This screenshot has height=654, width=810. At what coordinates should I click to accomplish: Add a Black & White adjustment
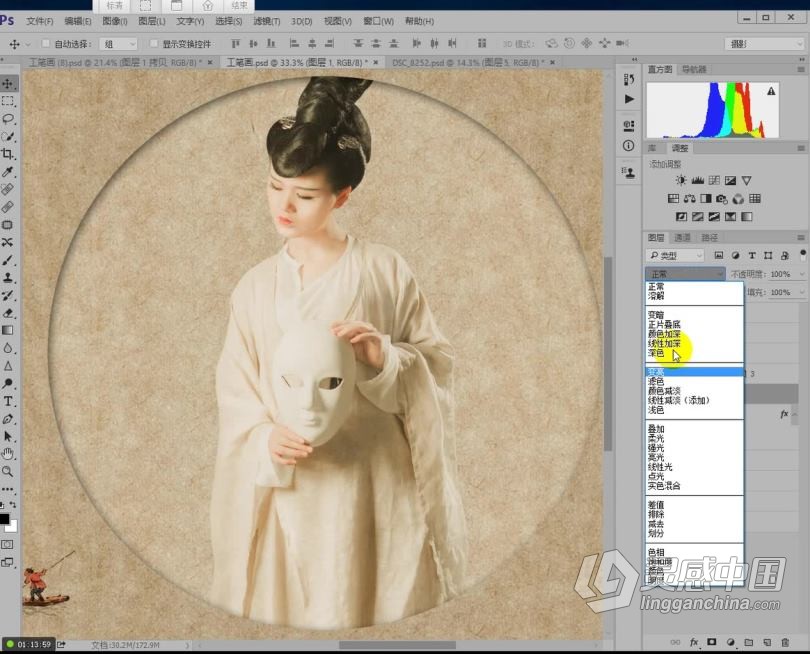(x=706, y=198)
